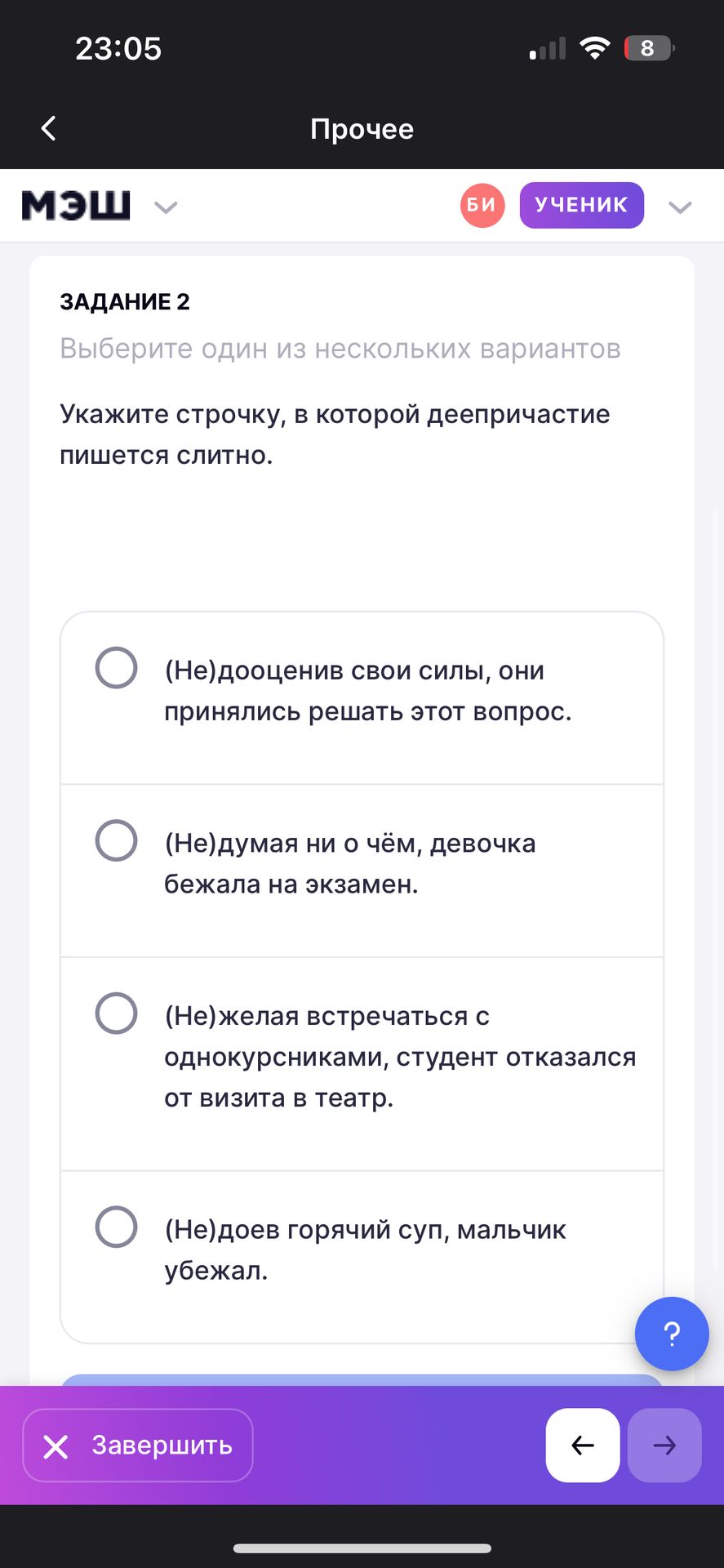The image size is (724, 1568).
Task: Tap the Wi-Fi status icon
Action: (x=595, y=48)
